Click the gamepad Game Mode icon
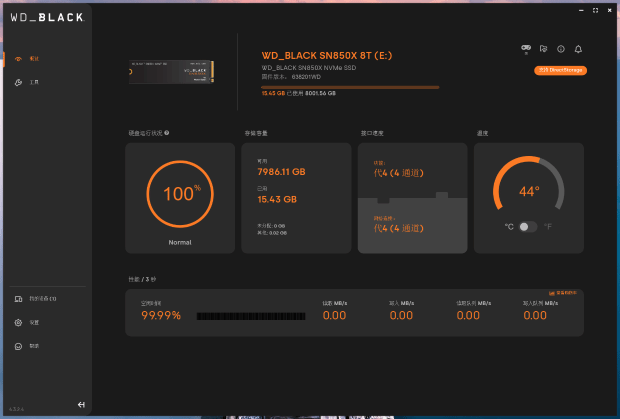 point(526,49)
